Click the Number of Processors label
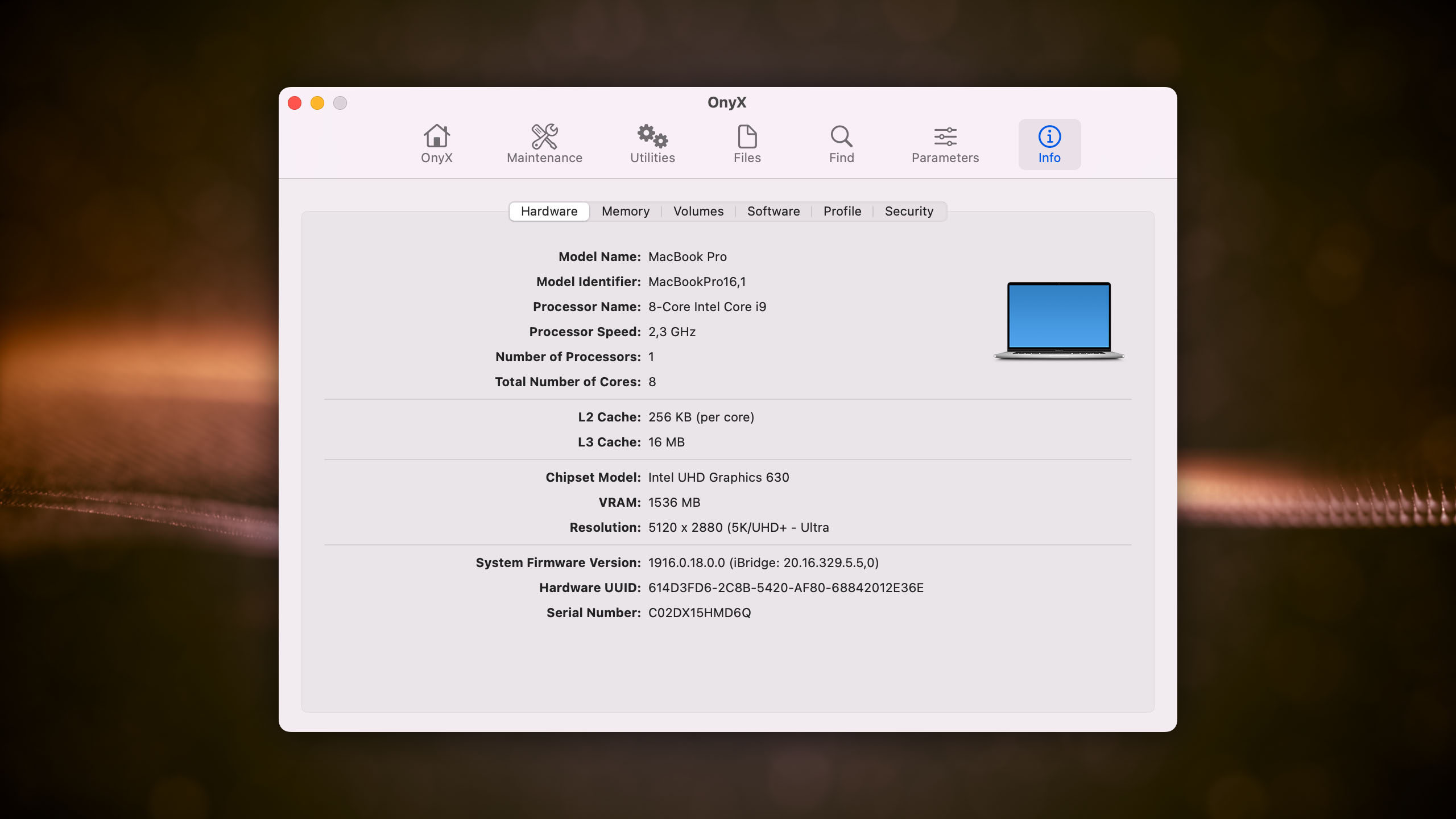The width and height of the screenshot is (1456, 819). tap(568, 357)
